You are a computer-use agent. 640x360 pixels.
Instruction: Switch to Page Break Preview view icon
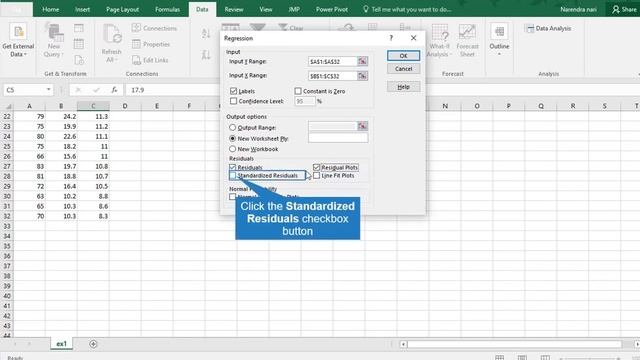[x=545, y=358]
